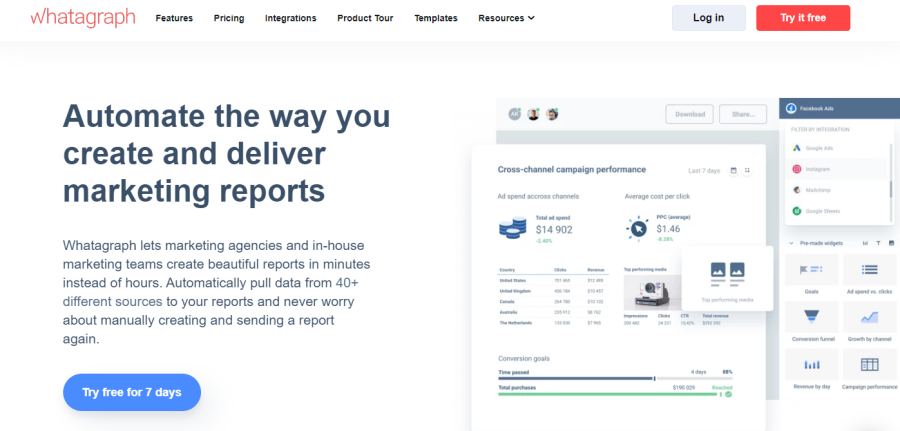Click the calendar icon beside Last 7 days
Viewport: 900px width, 431px height.
(733, 170)
